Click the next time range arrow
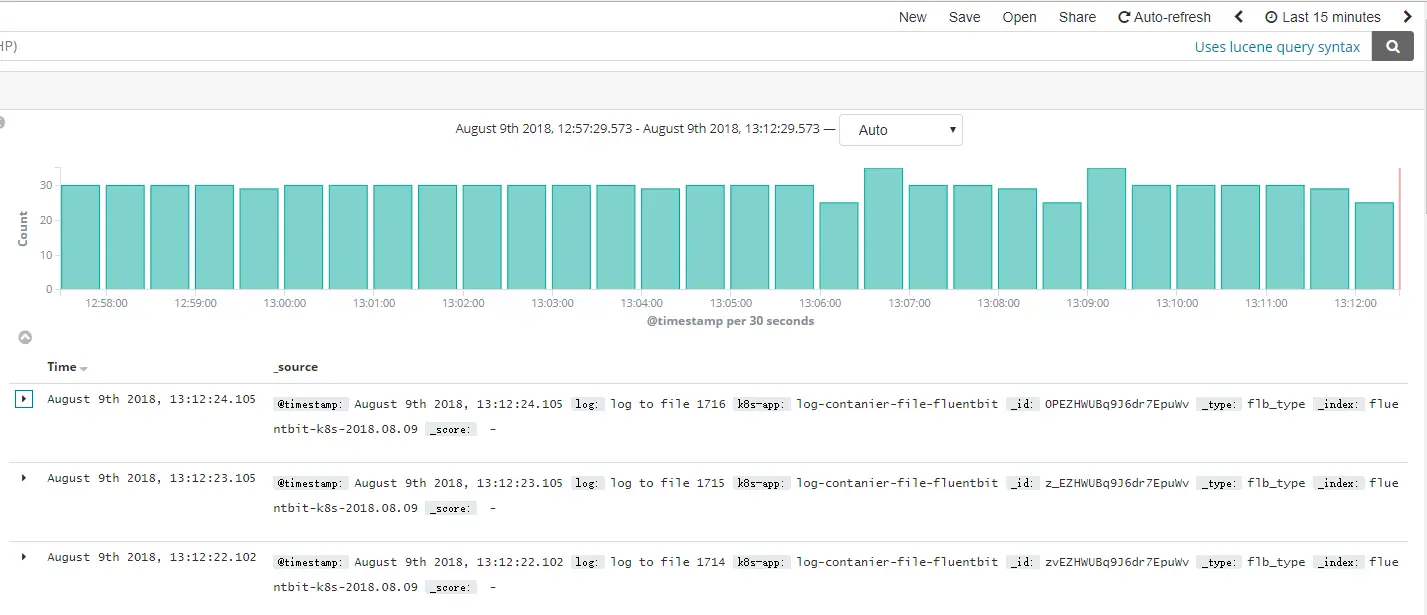 click(x=1408, y=17)
